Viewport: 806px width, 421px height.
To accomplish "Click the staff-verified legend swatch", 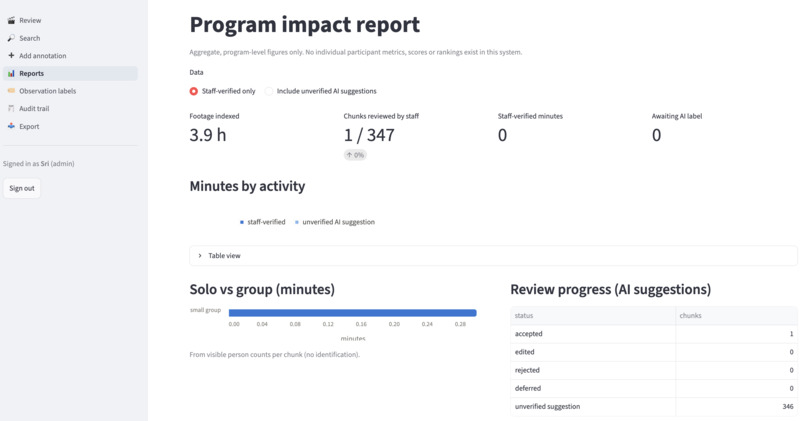I will click(242, 222).
